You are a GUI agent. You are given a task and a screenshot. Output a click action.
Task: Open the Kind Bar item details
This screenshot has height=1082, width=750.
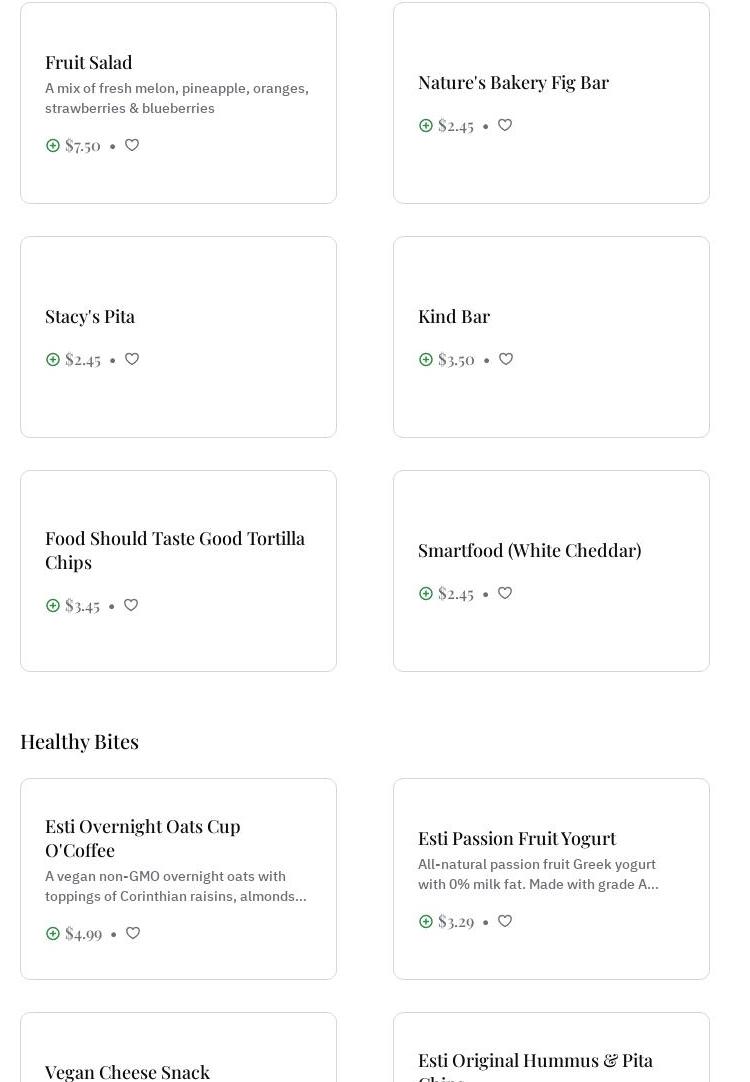pyautogui.click(x=454, y=316)
